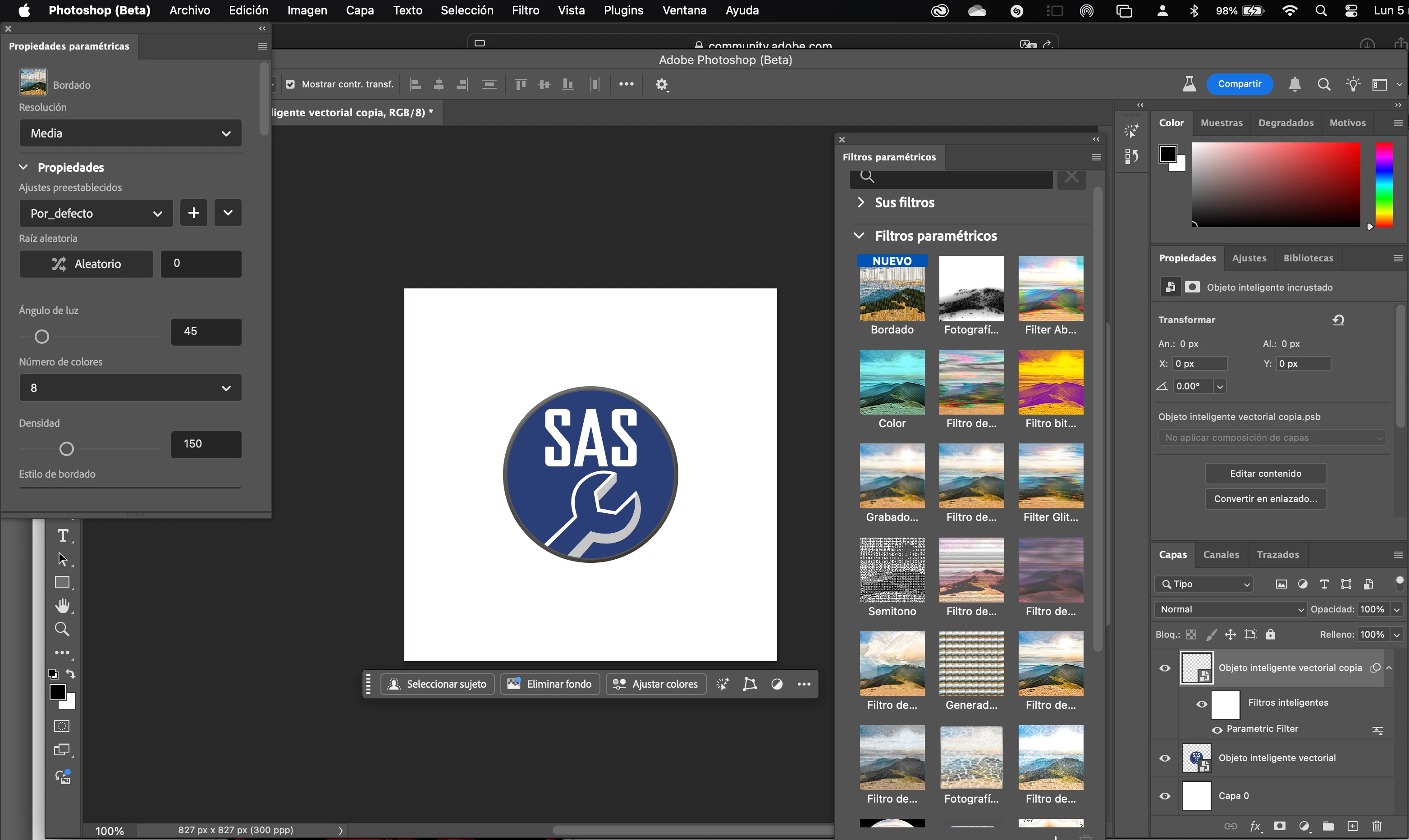The height and width of the screenshot is (840, 1409).
Task: Open the Resolución Media dropdown
Action: click(x=130, y=133)
